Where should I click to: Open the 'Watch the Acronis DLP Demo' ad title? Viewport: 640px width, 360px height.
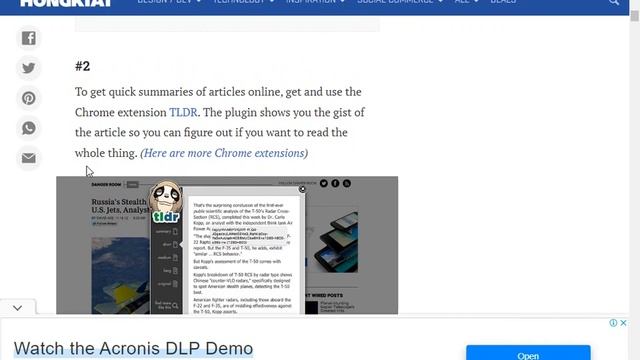pos(133,349)
